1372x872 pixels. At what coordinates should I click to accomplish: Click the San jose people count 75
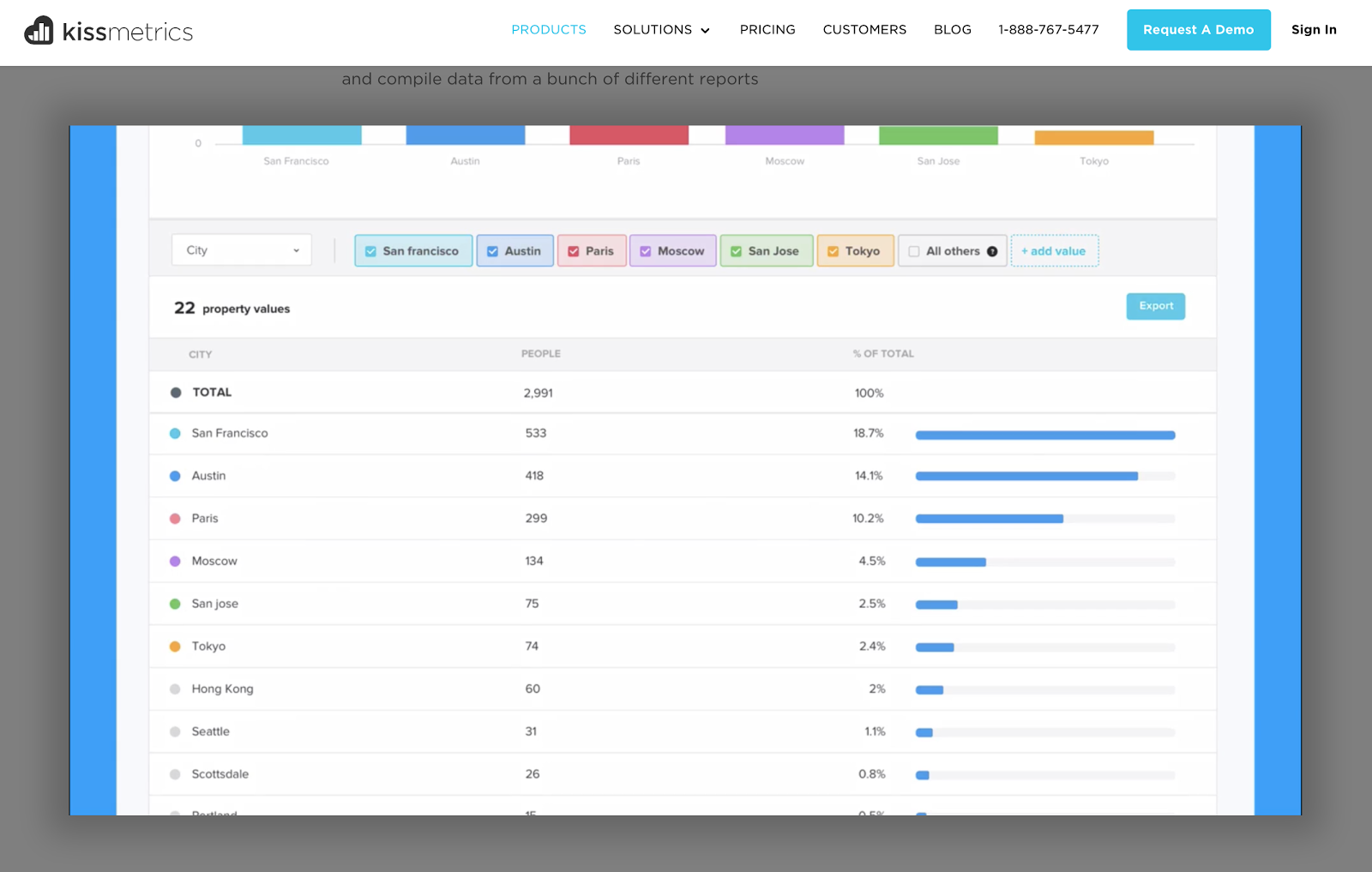point(532,604)
